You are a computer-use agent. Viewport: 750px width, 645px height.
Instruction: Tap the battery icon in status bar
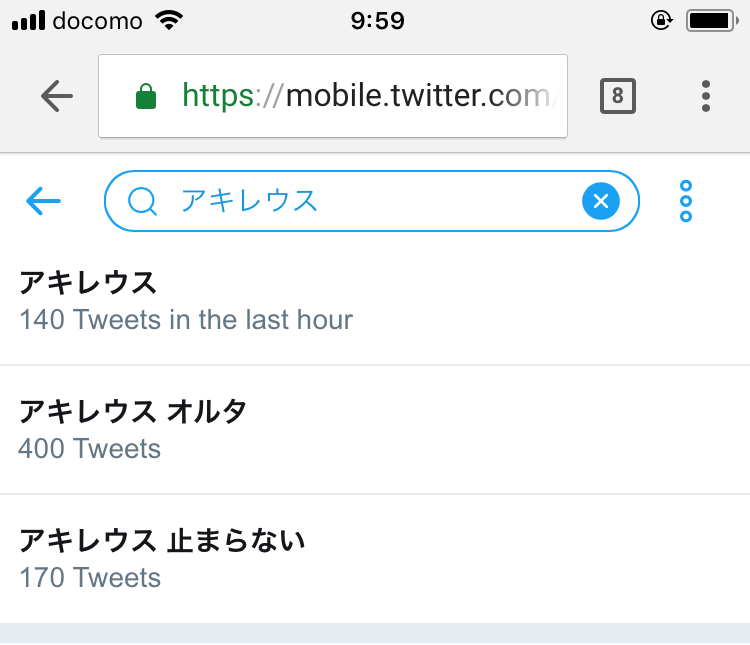[712, 20]
